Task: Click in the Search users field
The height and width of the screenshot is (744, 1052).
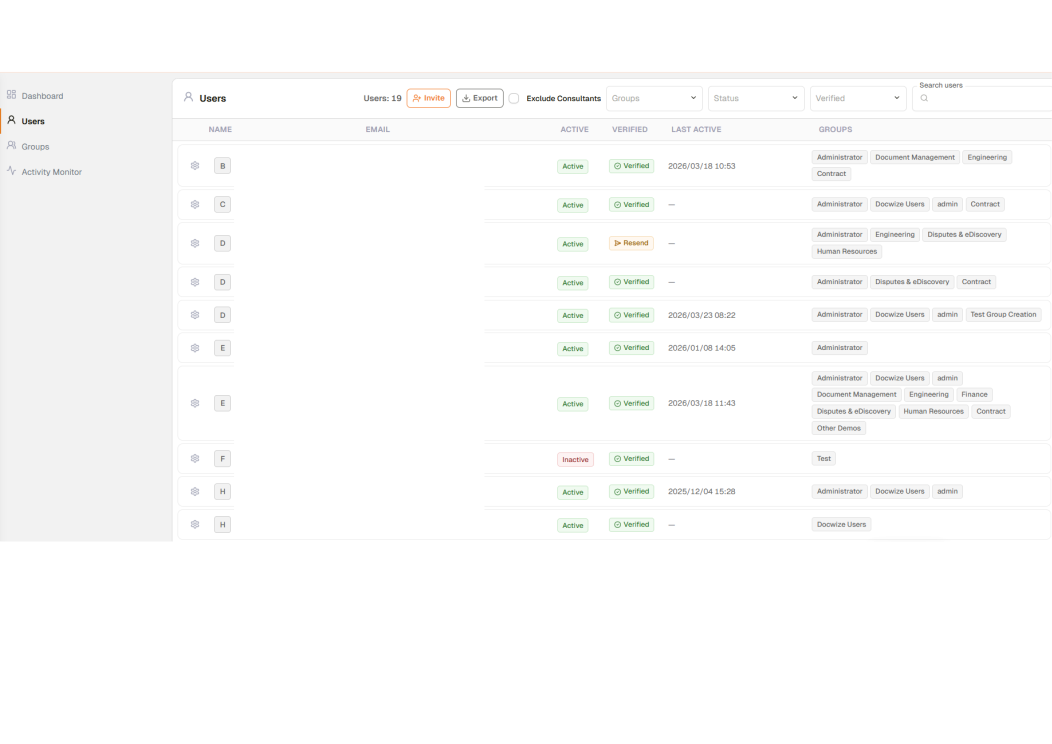Action: [x=985, y=98]
